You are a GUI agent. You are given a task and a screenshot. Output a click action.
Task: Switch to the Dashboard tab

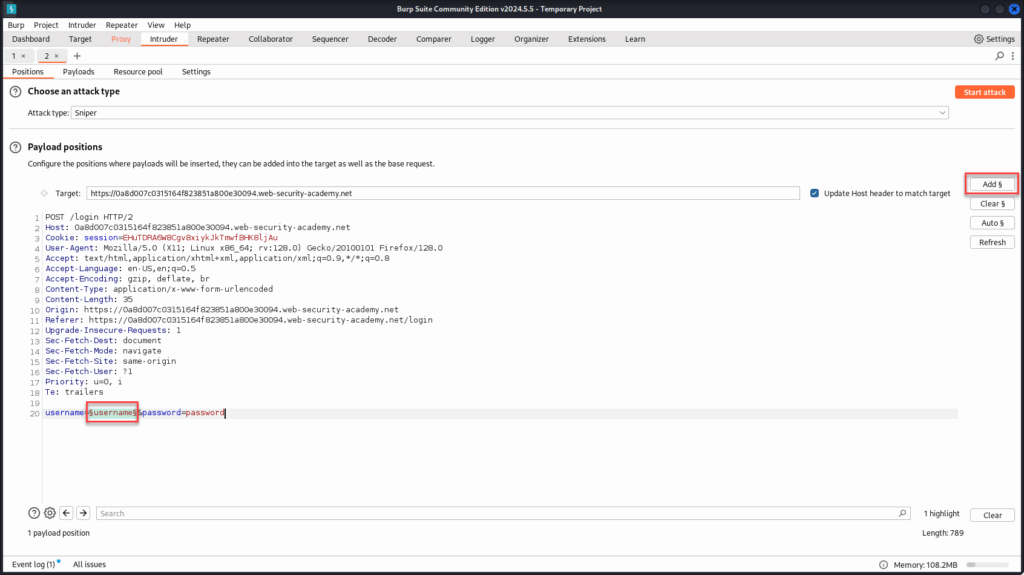point(31,39)
